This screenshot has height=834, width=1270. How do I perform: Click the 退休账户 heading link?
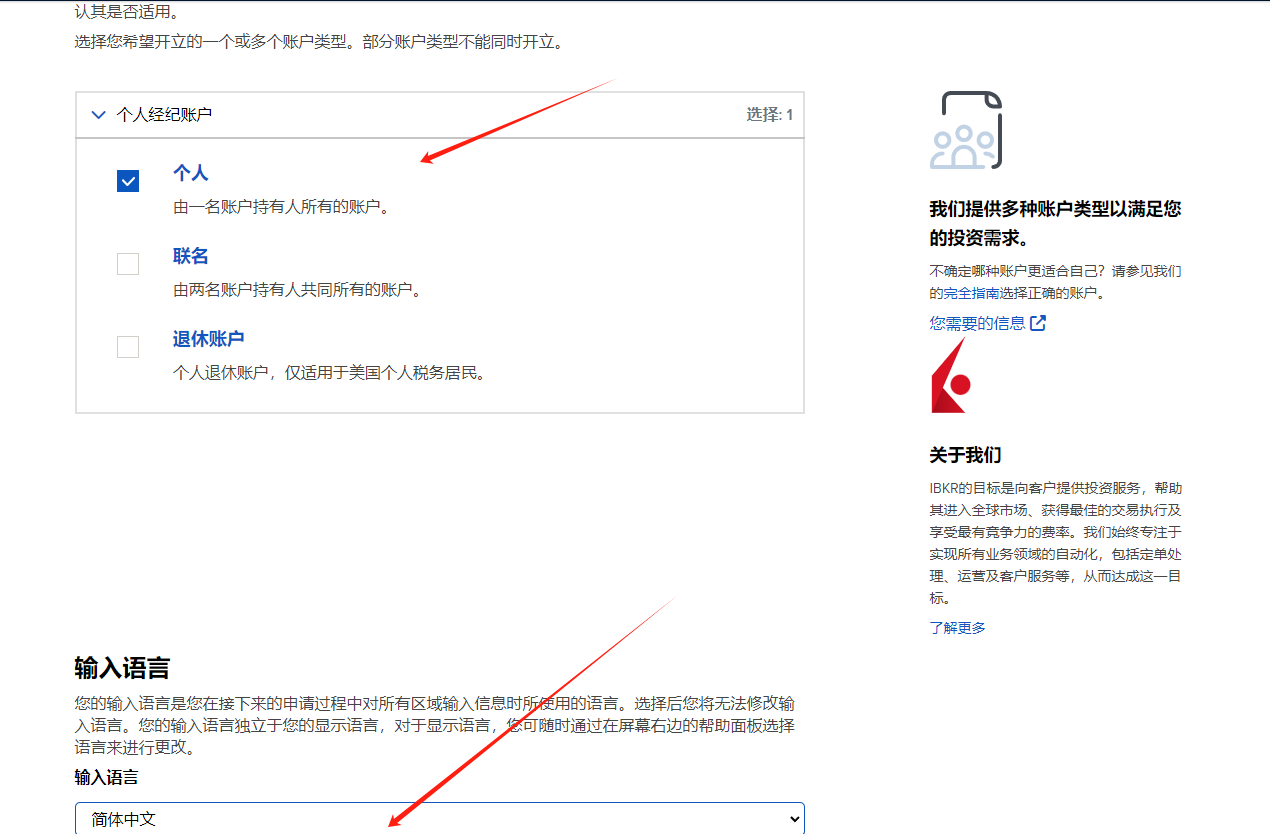pyautogui.click(x=208, y=338)
